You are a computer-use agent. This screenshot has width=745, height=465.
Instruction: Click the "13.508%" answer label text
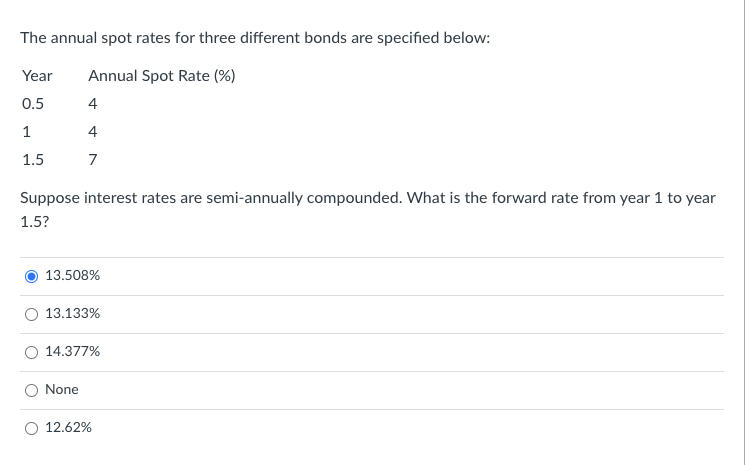point(72,275)
